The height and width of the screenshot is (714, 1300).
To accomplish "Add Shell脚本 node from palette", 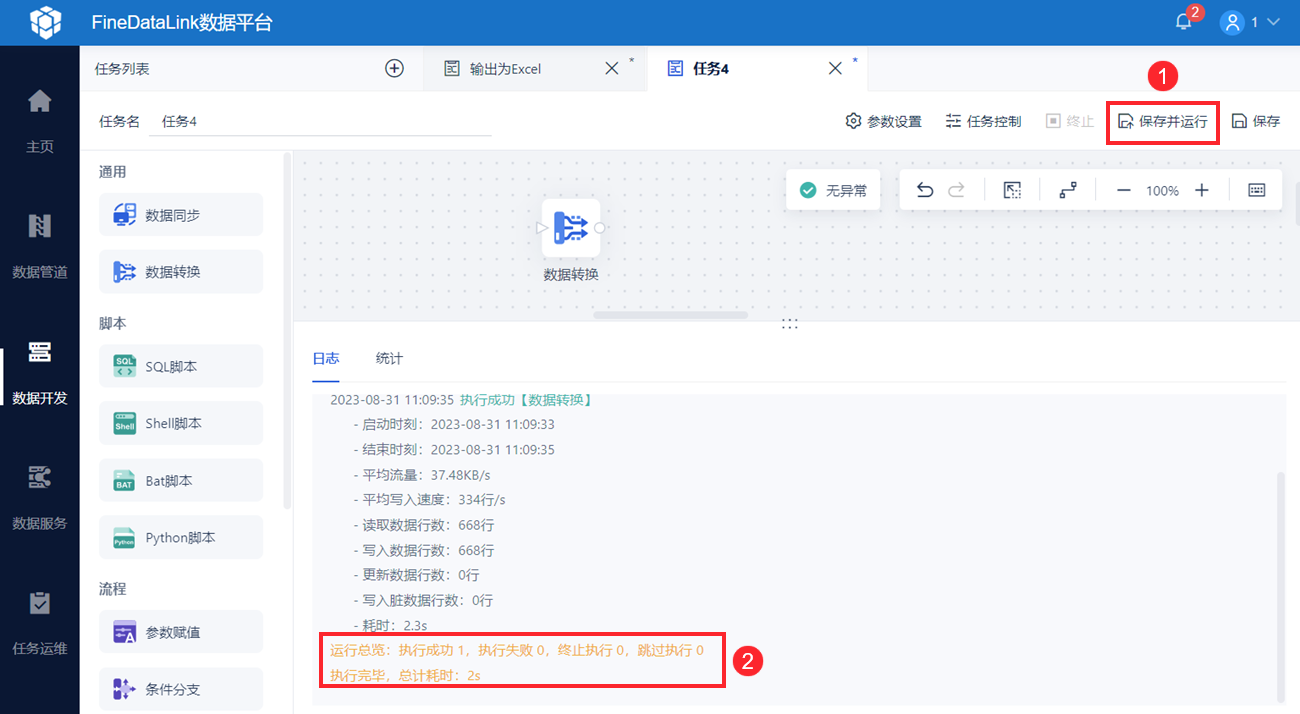I will [x=181, y=423].
